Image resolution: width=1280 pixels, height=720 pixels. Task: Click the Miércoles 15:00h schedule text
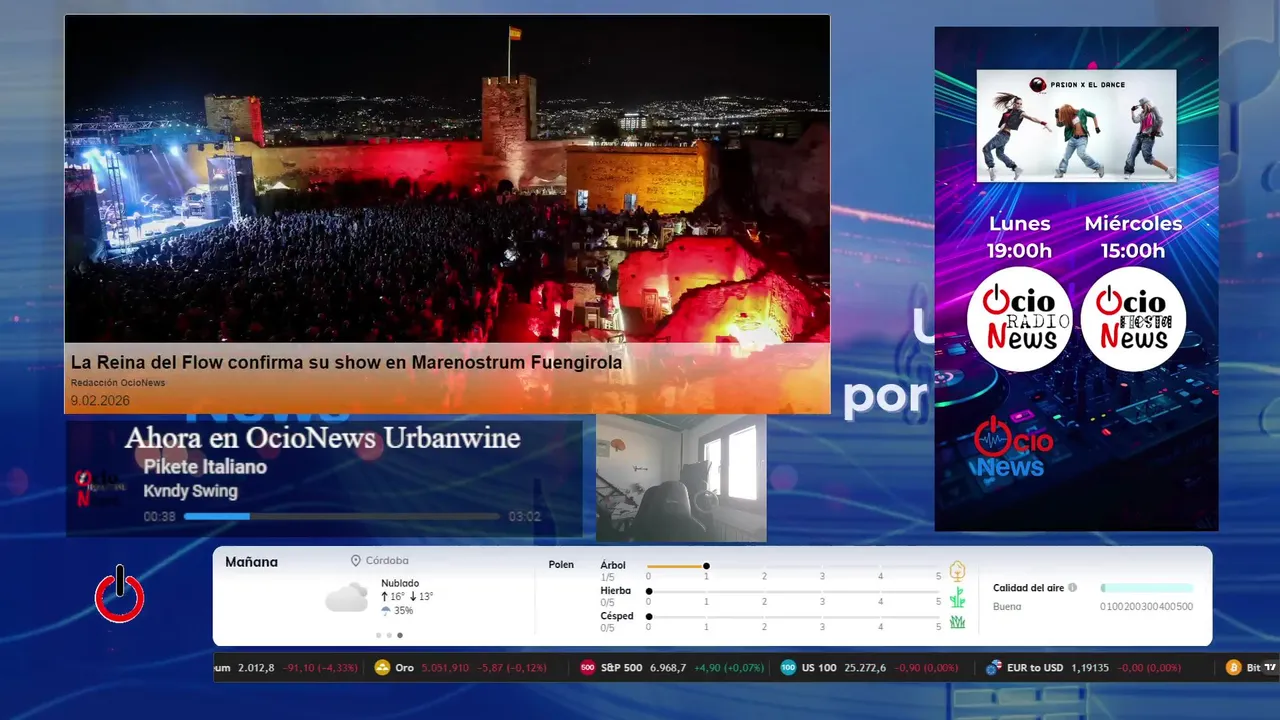(x=1133, y=237)
